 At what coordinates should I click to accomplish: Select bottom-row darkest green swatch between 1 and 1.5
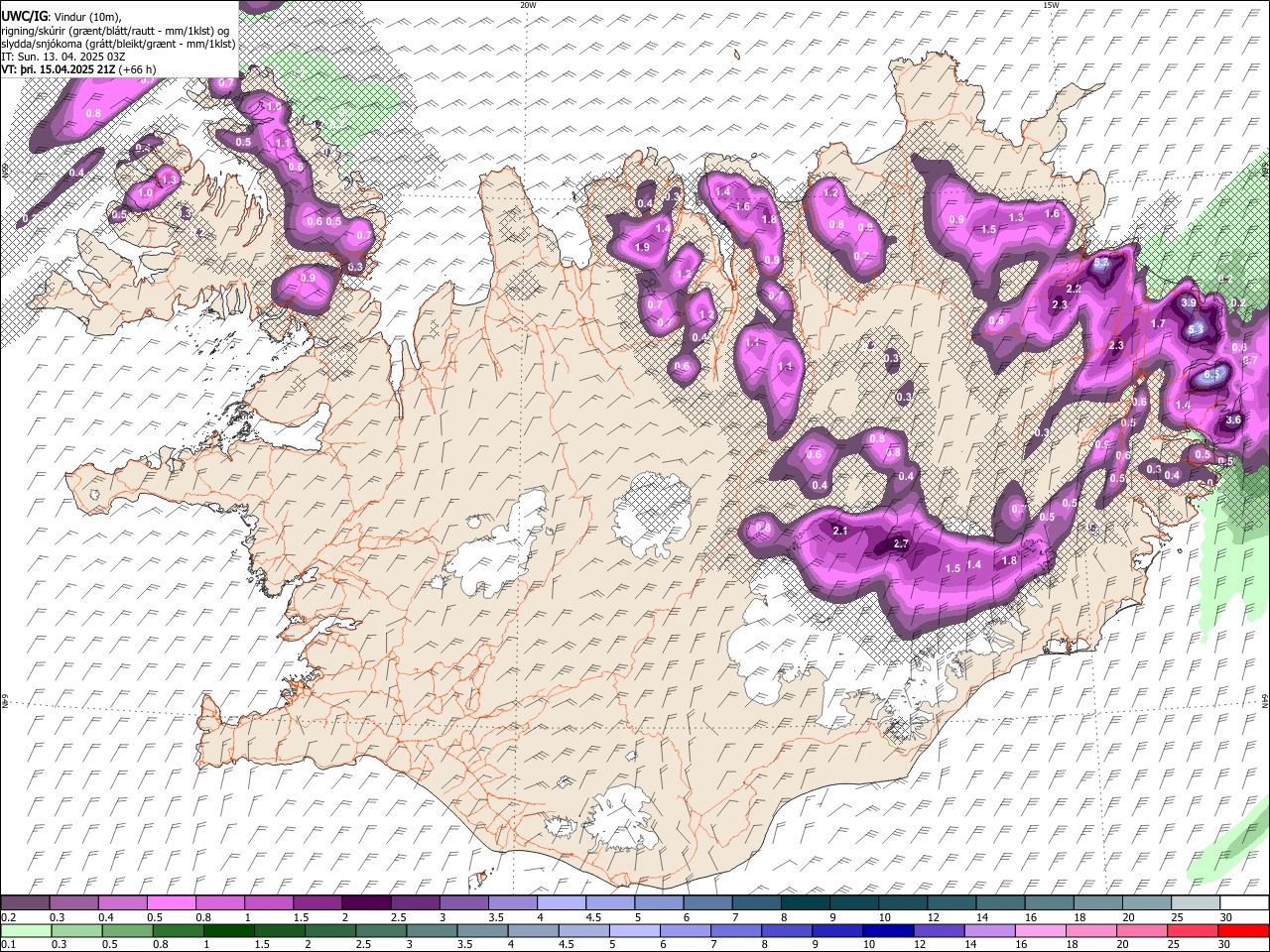(x=228, y=930)
